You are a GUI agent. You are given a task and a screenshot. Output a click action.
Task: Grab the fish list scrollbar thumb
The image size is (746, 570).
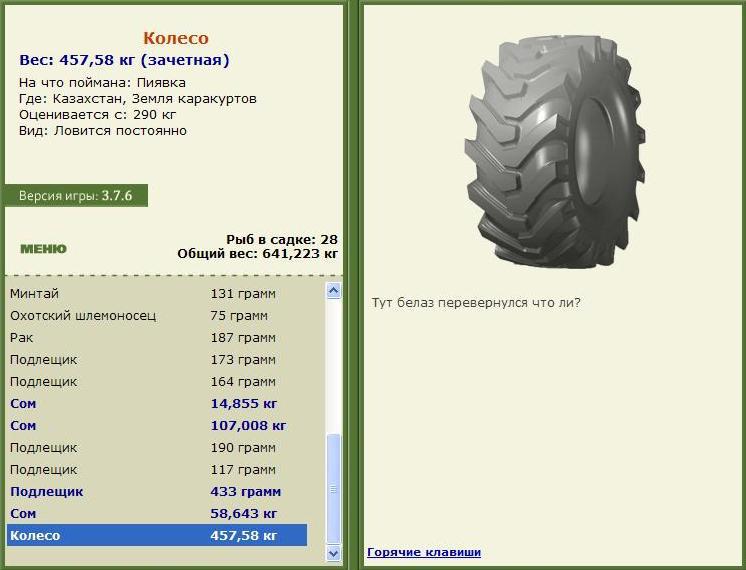(334, 489)
